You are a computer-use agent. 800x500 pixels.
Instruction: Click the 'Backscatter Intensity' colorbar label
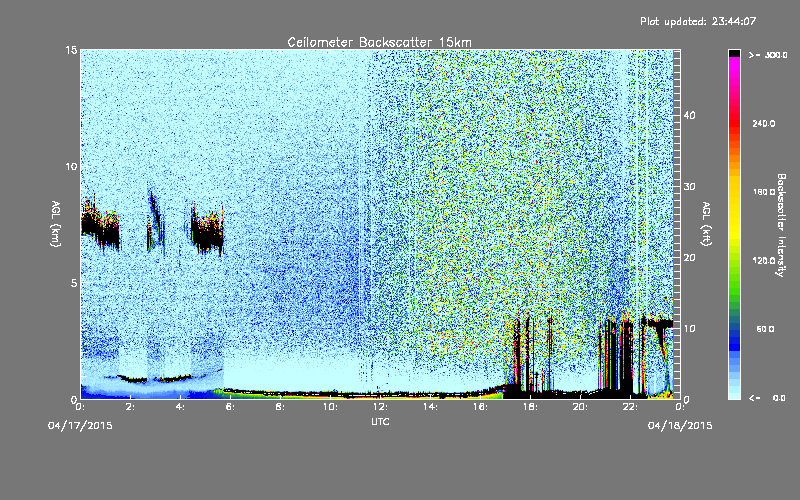[x=781, y=225]
